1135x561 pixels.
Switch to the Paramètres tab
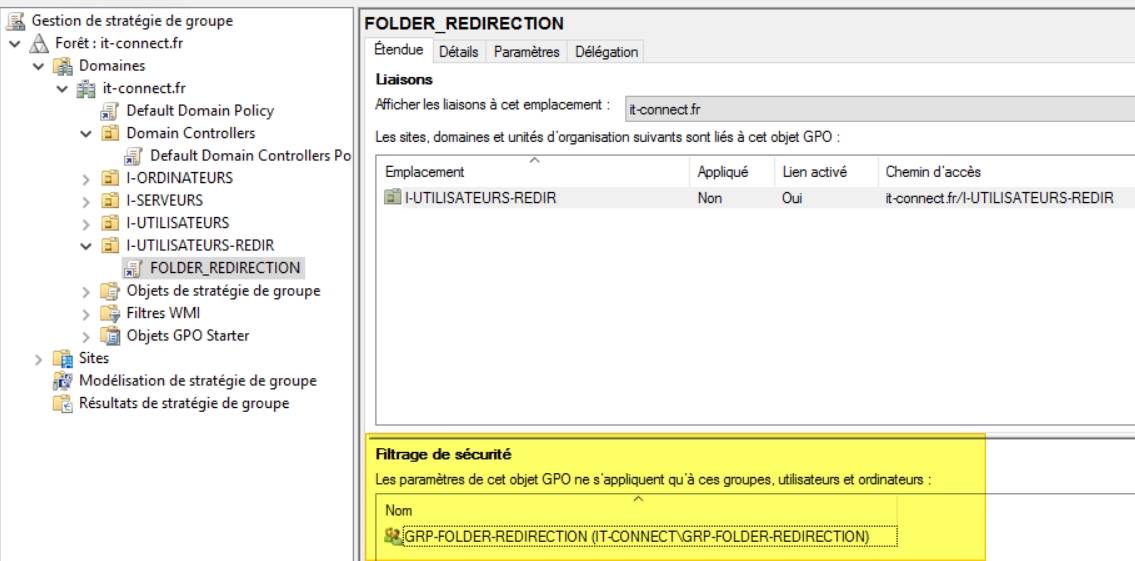click(x=526, y=52)
